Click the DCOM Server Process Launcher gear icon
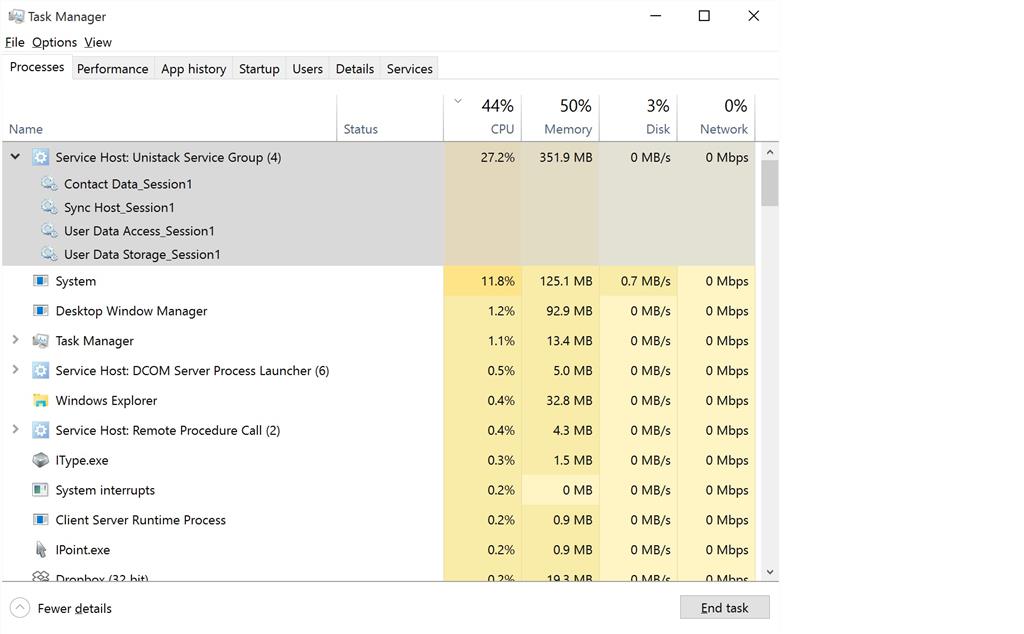Screen dimensions: 1024x634 40,371
